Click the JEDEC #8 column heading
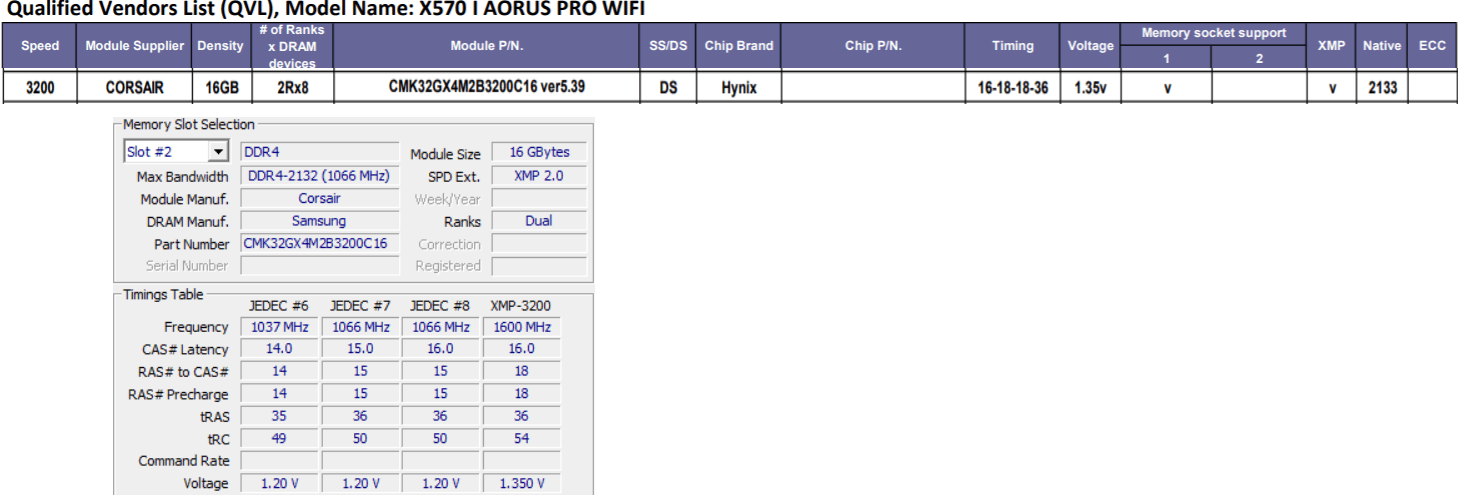 click(440, 306)
